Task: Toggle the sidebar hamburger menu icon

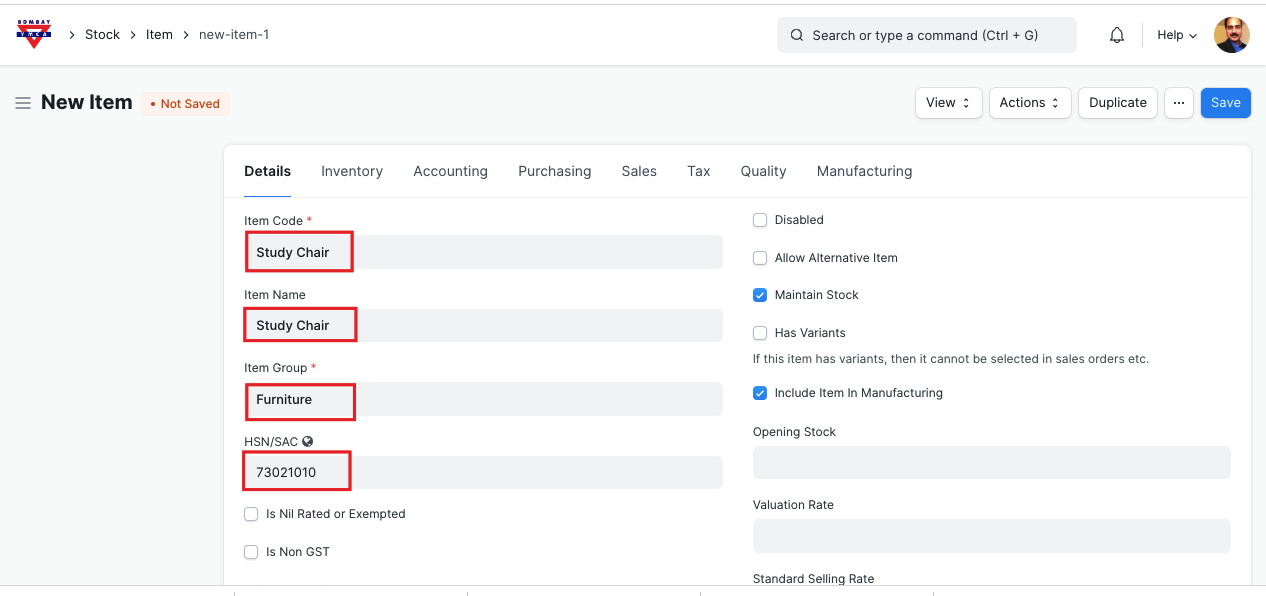Action: point(22,103)
